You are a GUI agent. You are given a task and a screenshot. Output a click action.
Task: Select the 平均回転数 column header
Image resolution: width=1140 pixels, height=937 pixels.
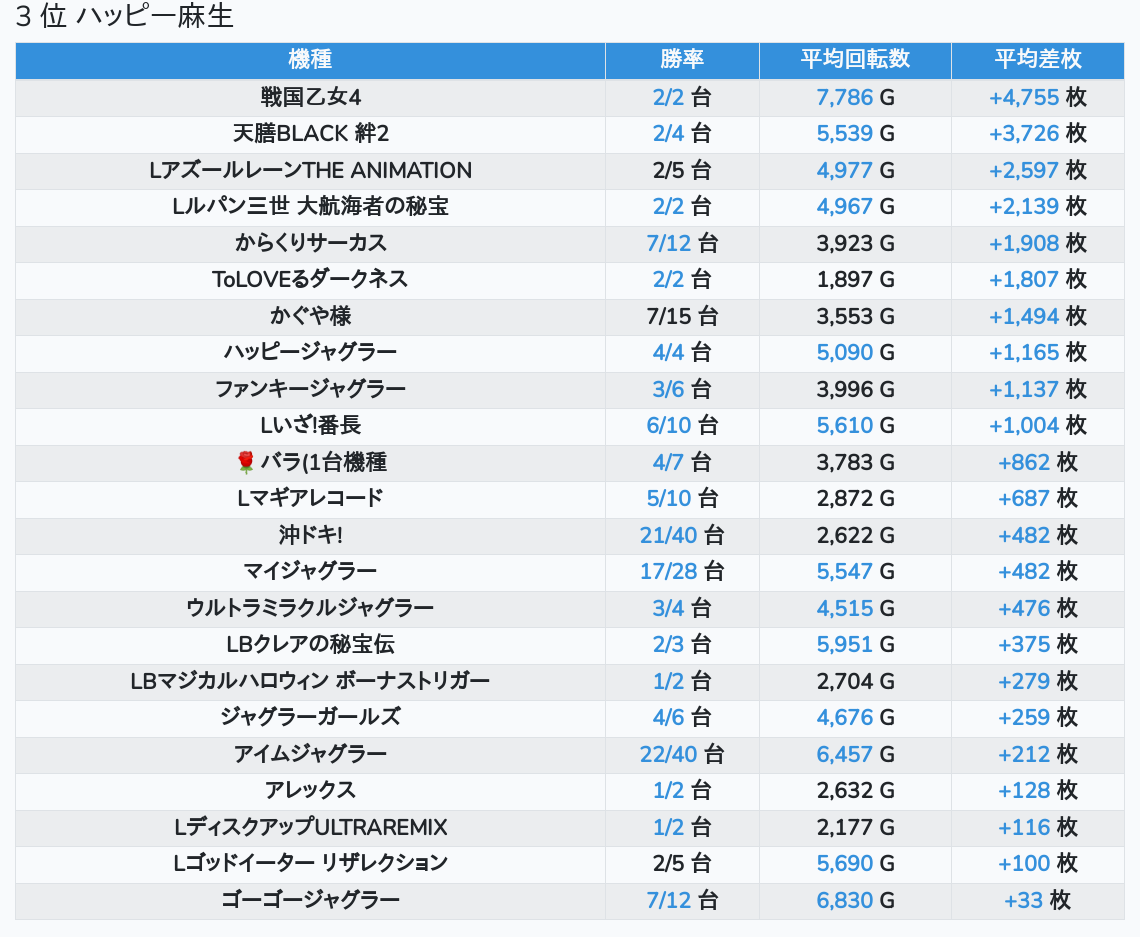point(855,60)
